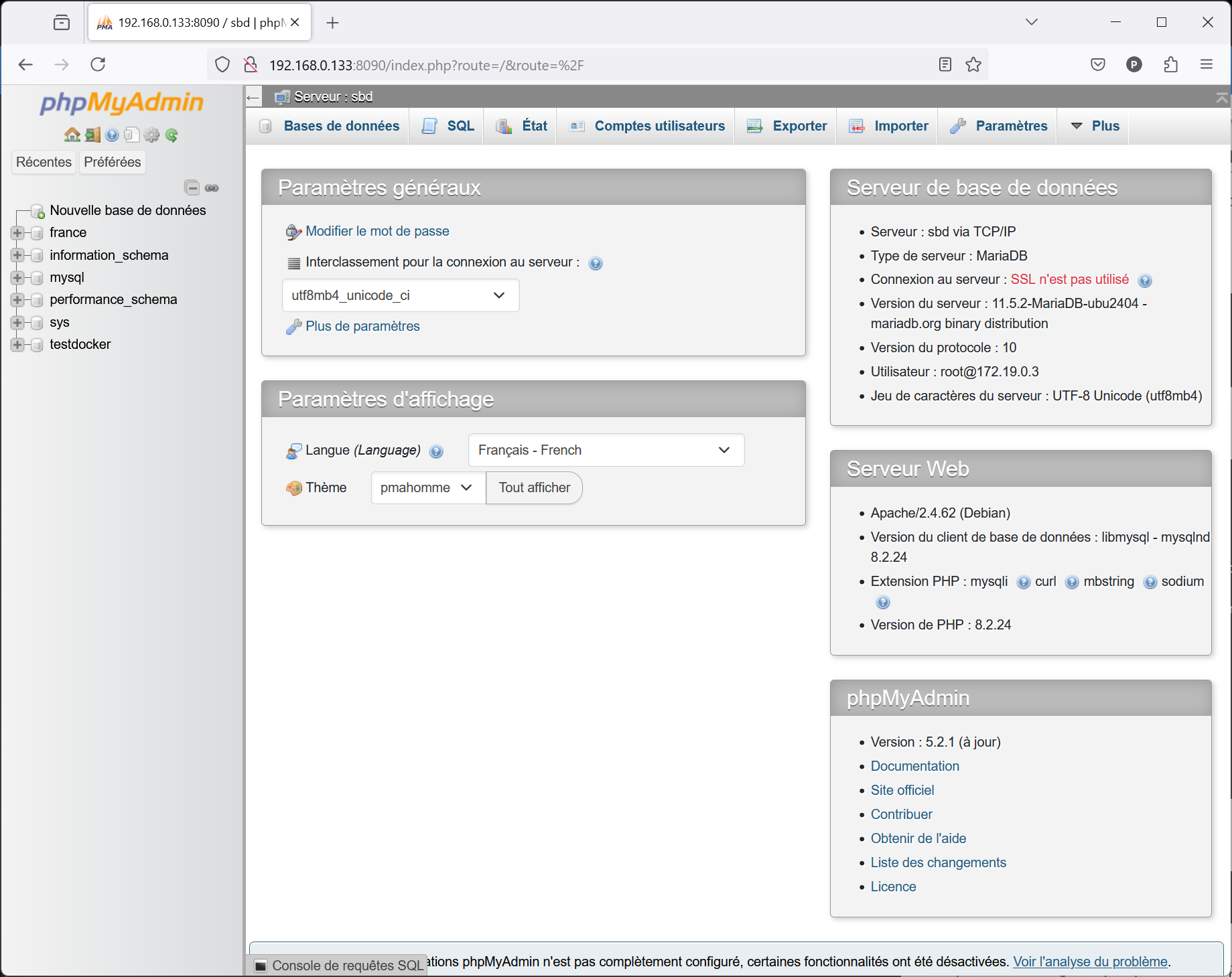Open a new browser tab
The width and height of the screenshot is (1232, 977).
(332, 23)
